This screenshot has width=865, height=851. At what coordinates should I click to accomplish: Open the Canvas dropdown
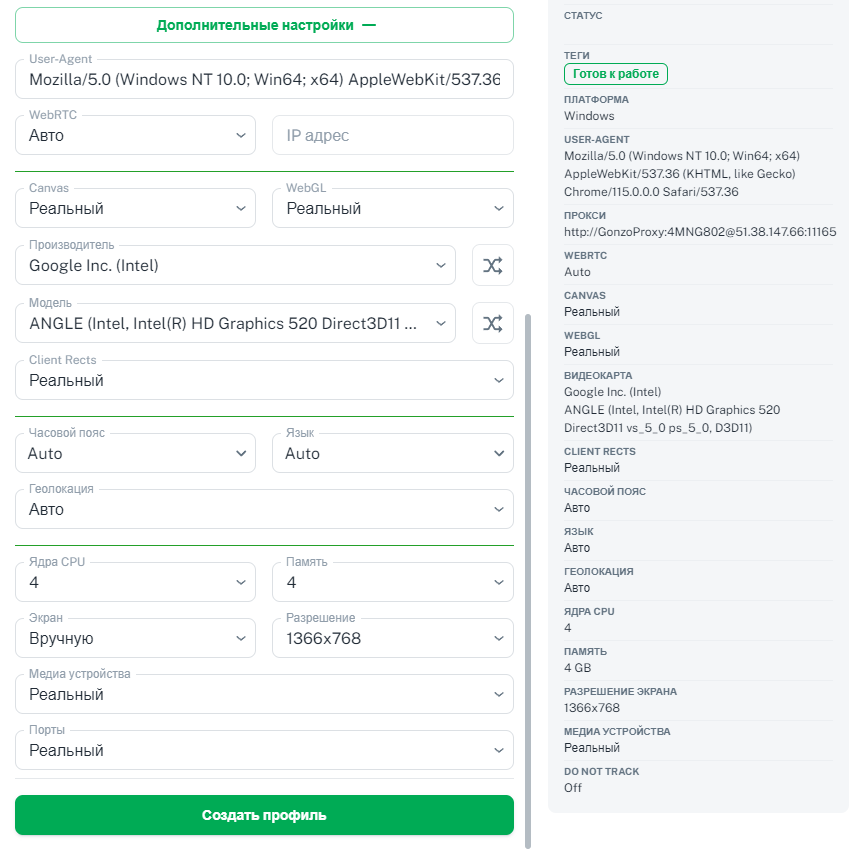[x=135, y=208]
